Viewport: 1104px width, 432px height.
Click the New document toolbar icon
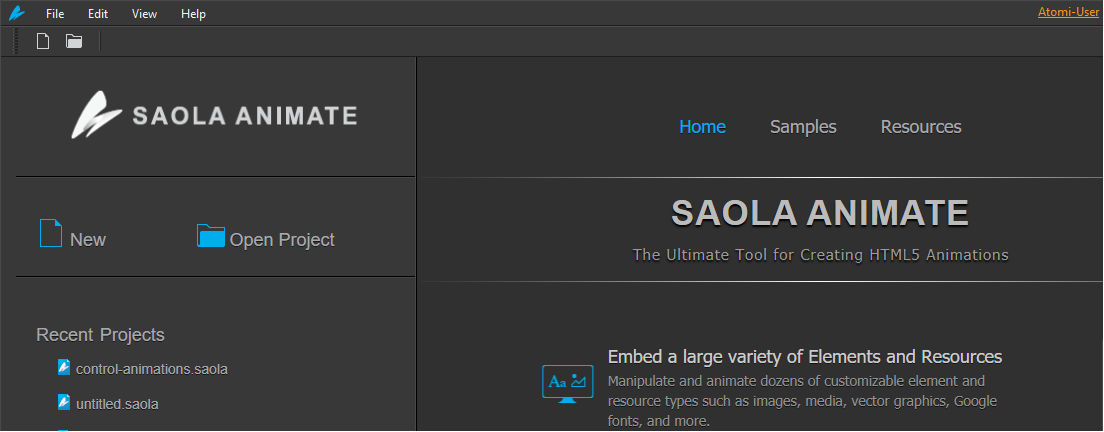tap(43, 42)
